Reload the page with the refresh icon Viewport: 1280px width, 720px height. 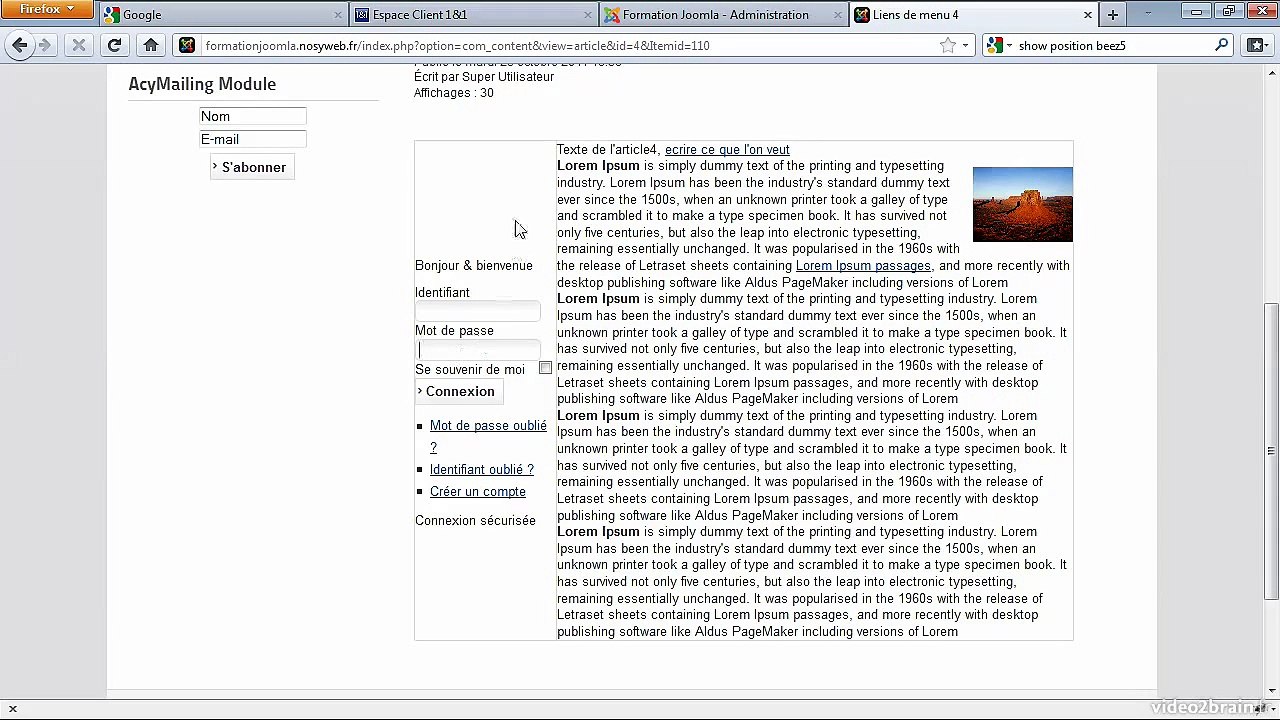click(114, 45)
